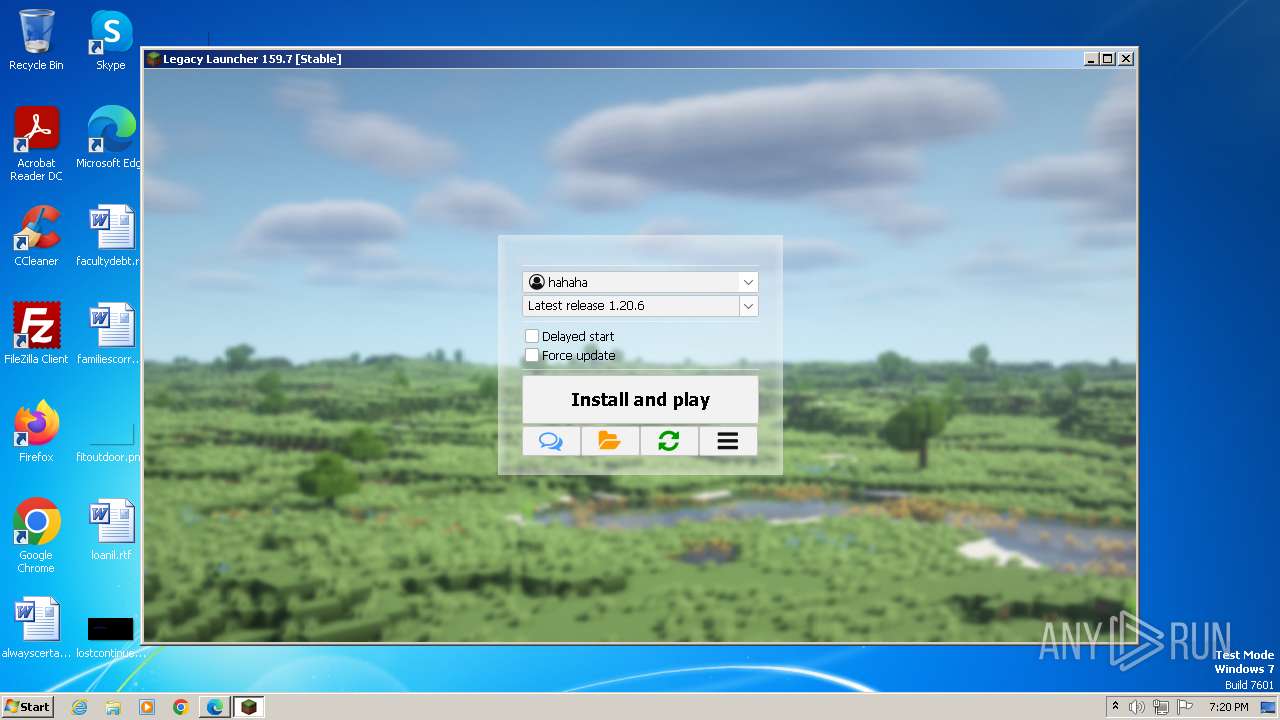The height and width of the screenshot is (720, 1280).
Task: Click the volume speaker tray icon
Action: 1137,707
